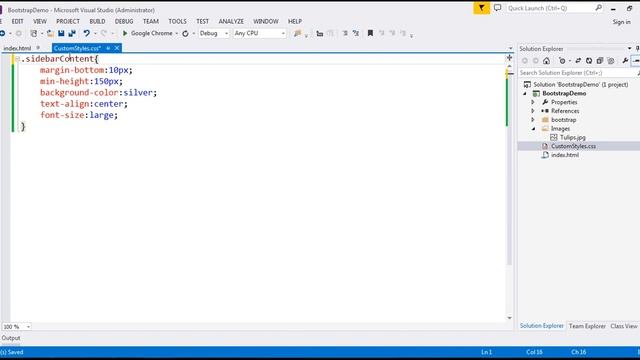Screen dimensions: 640x360
Task: Open the ANALYZE menu
Action: click(x=231, y=21)
